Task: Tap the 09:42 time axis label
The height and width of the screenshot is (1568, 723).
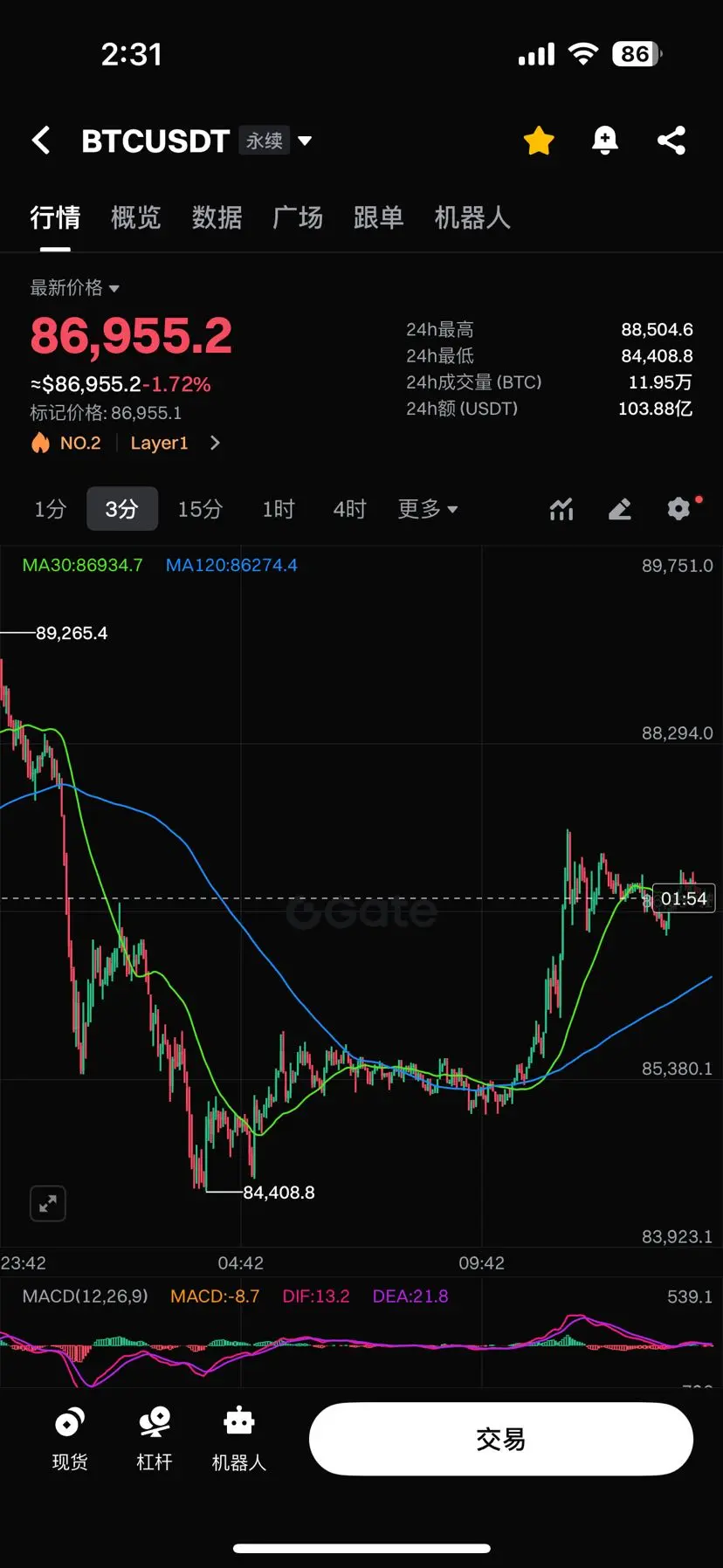Action: point(481,1263)
